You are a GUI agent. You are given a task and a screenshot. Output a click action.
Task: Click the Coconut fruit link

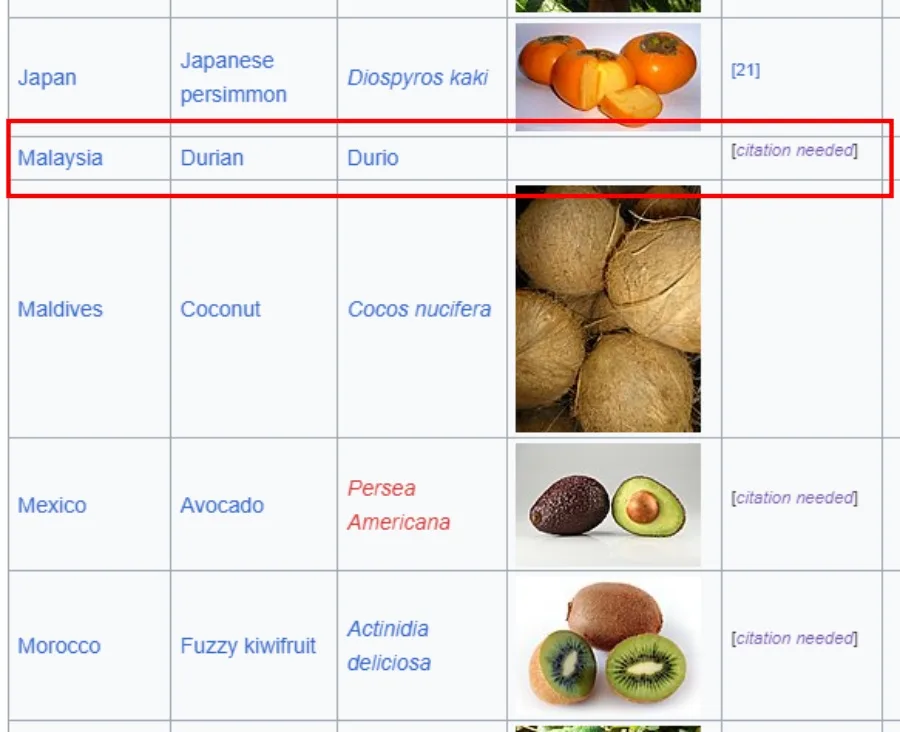click(x=220, y=309)
